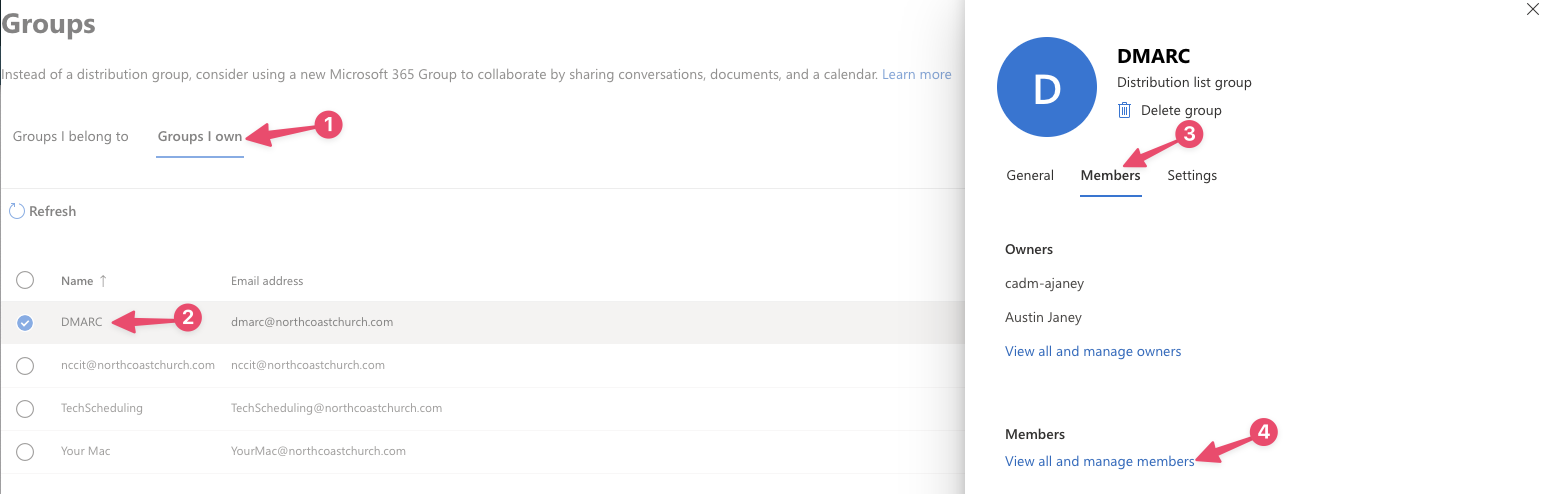Select the TechScheduling group checkbox
1542x494 pixels.
(25, 408)
